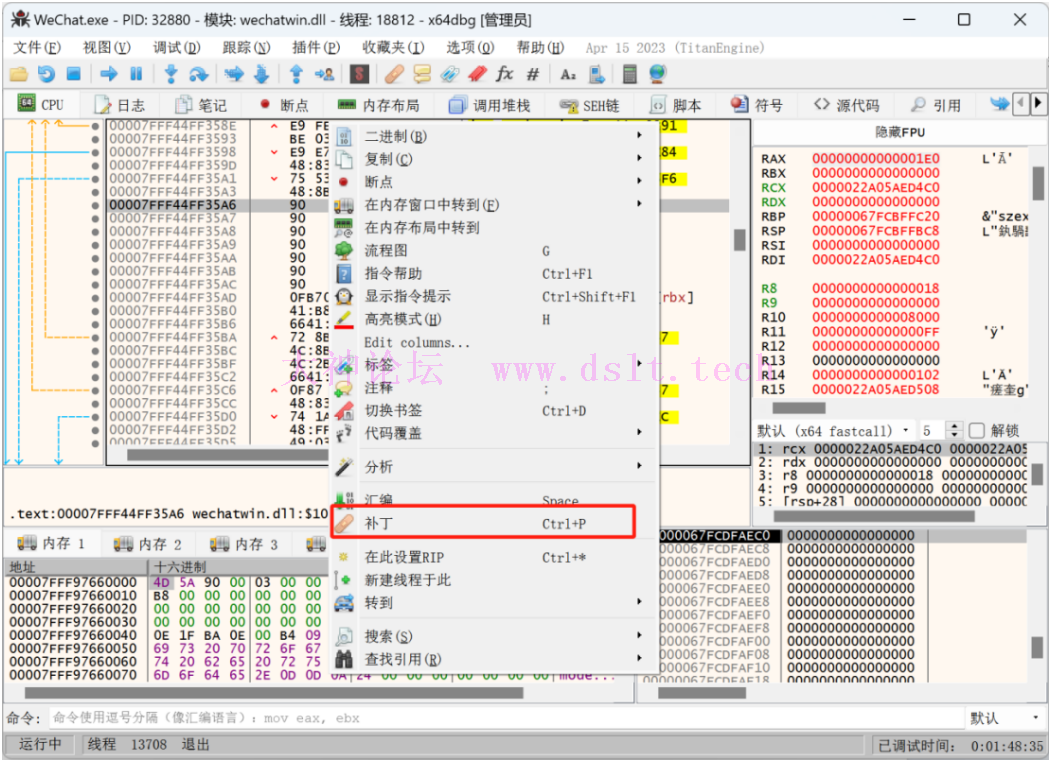
Task: Click the trace into toolbar icon
Action: tap(234, 74)
